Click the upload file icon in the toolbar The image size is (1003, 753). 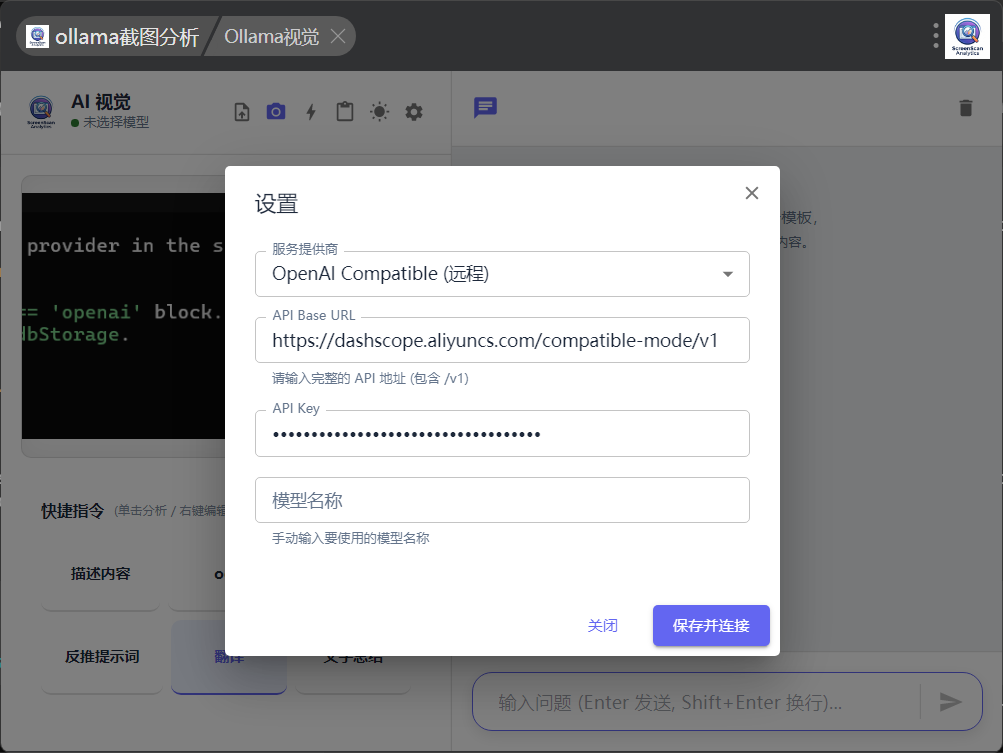point(242,112)
